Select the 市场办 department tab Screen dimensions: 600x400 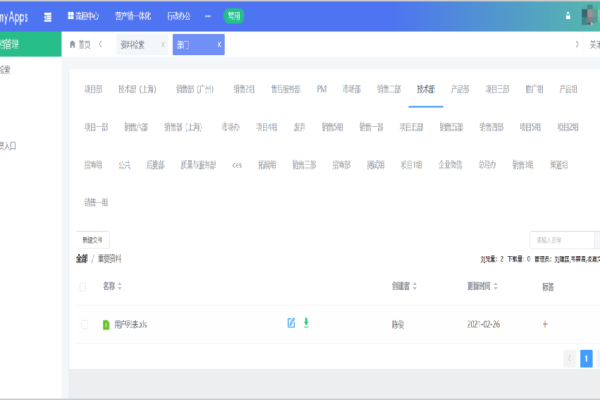231,127
